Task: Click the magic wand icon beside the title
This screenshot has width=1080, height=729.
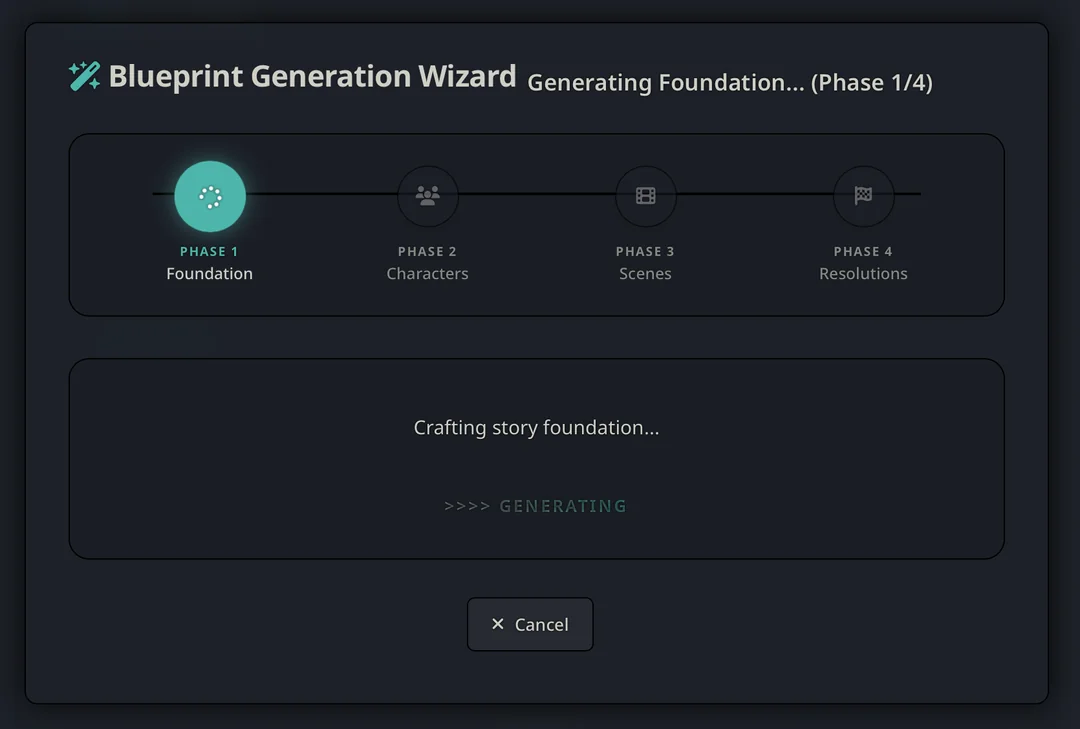Action: click(x=84, y=76)
